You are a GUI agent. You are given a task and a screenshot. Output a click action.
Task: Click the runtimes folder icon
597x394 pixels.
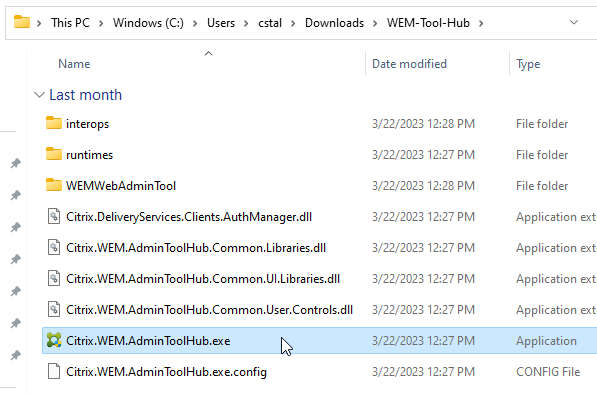tap(54, 154)
